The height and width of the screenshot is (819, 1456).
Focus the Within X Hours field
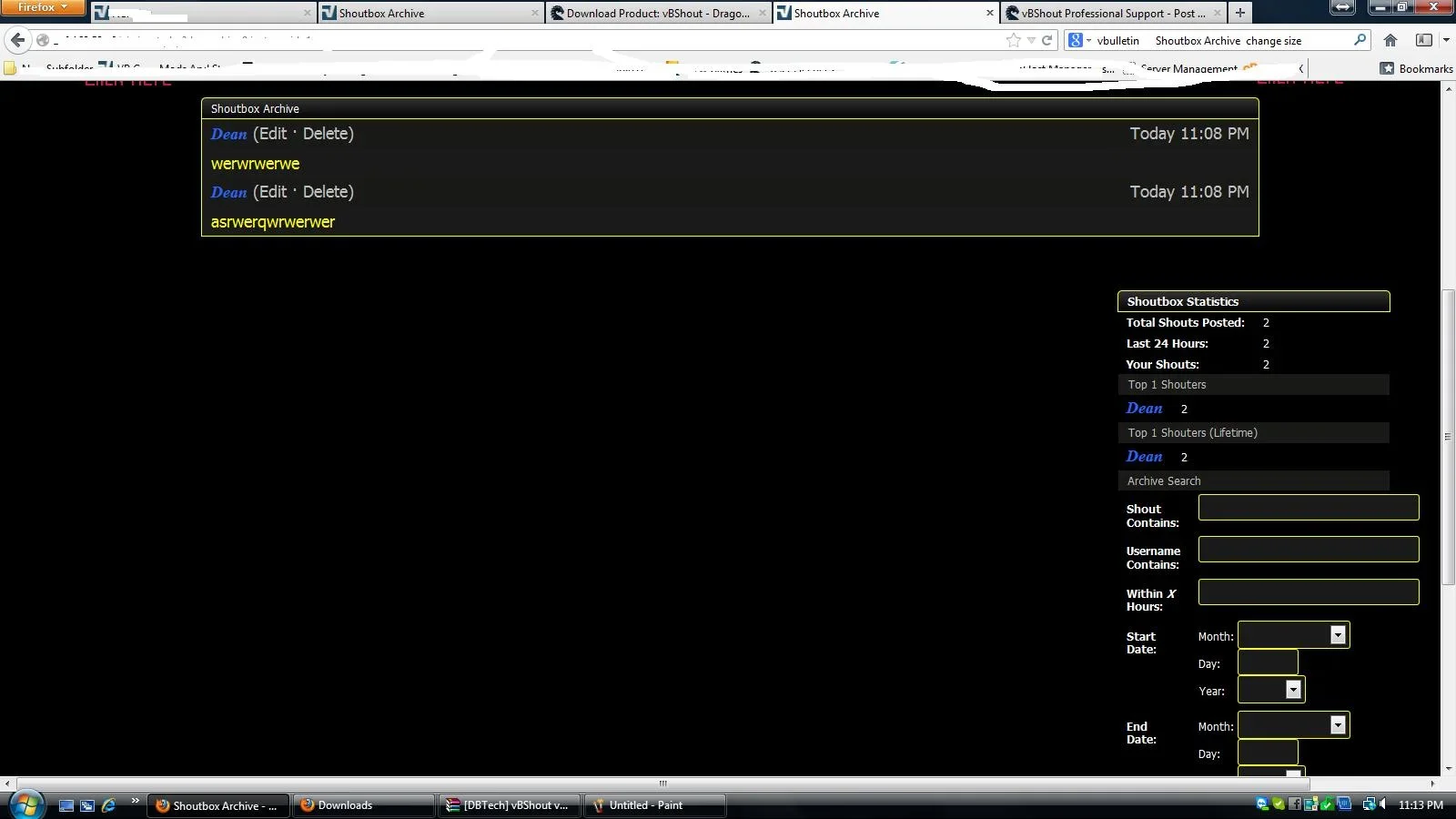pos(1309,592)
